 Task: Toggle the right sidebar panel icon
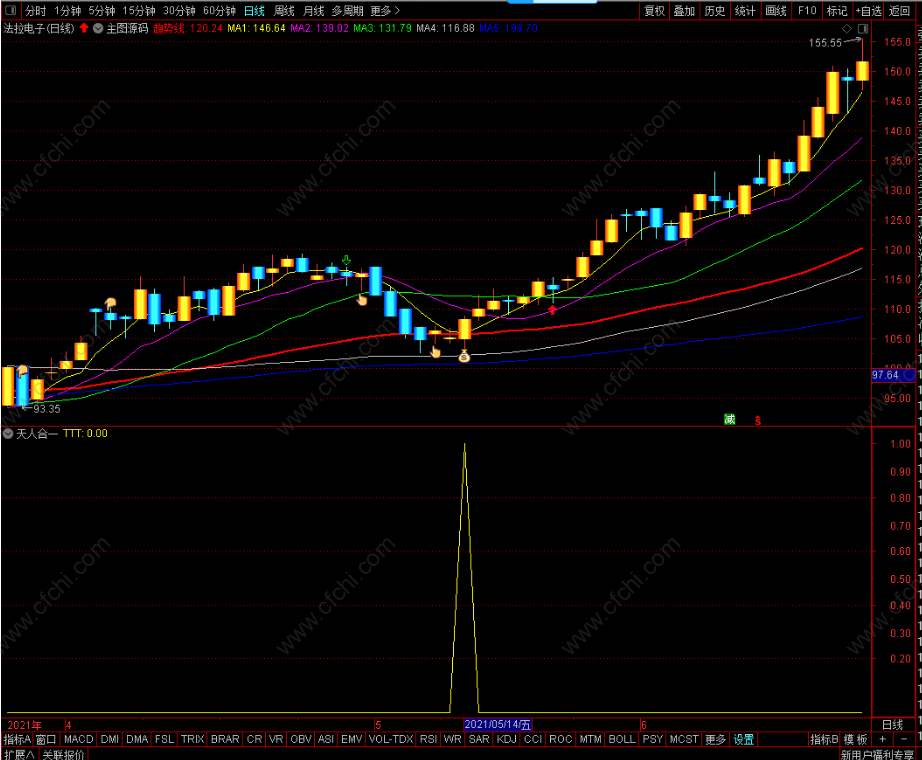(x=863, y=29)
